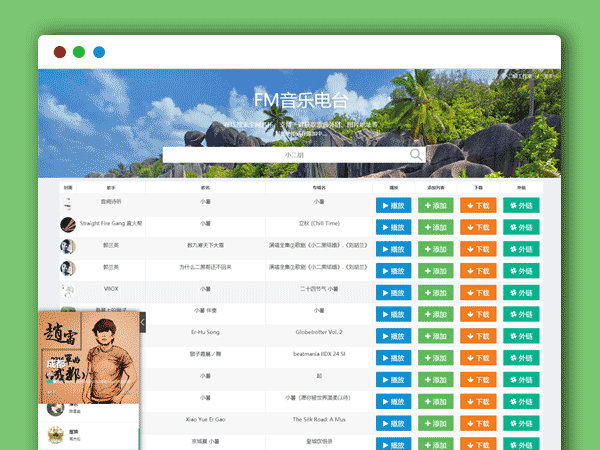
Task: Click the green dot in window title bar
Action: [x=79, y=51]
